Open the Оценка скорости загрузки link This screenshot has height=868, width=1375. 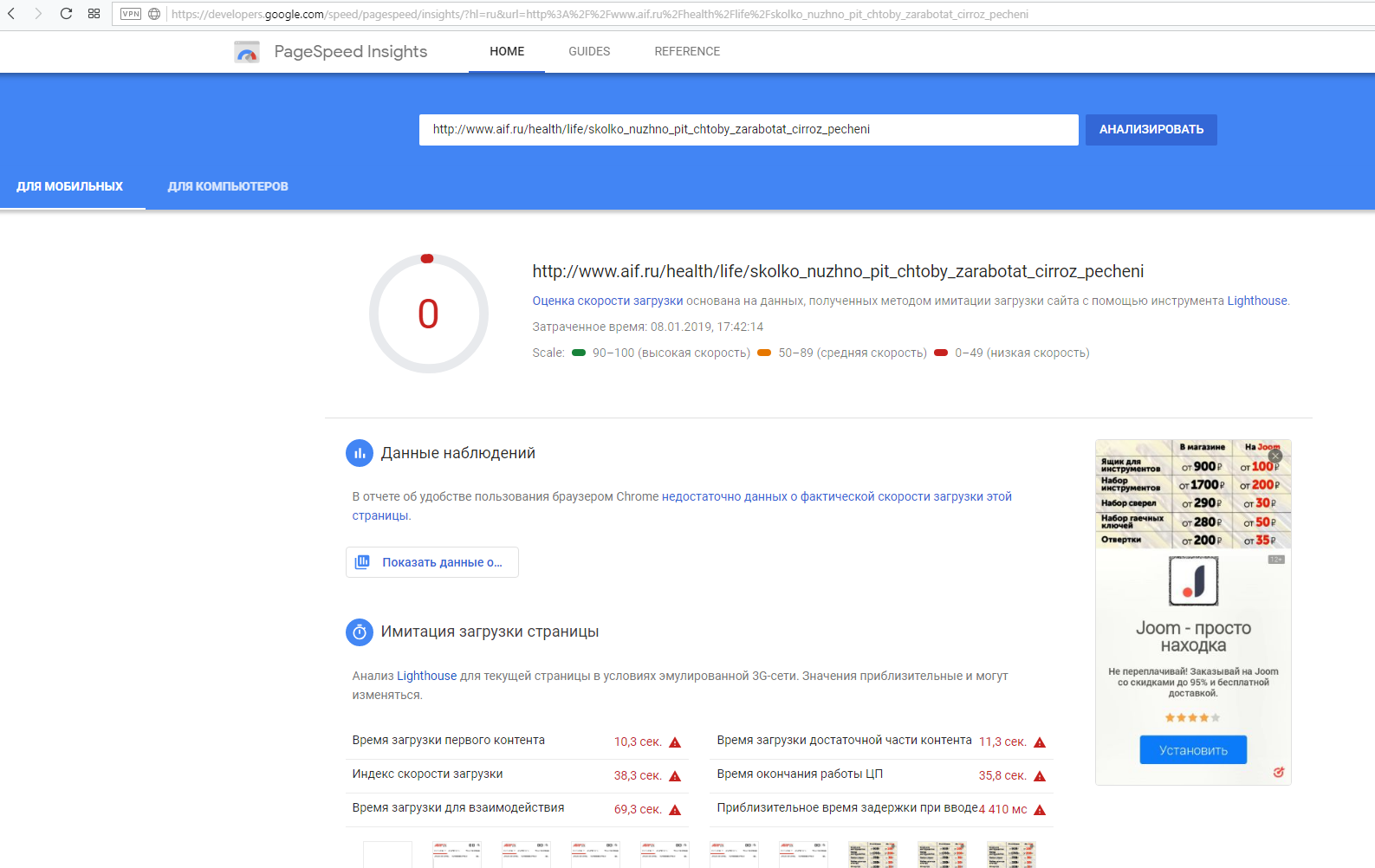tap(607, 301)
